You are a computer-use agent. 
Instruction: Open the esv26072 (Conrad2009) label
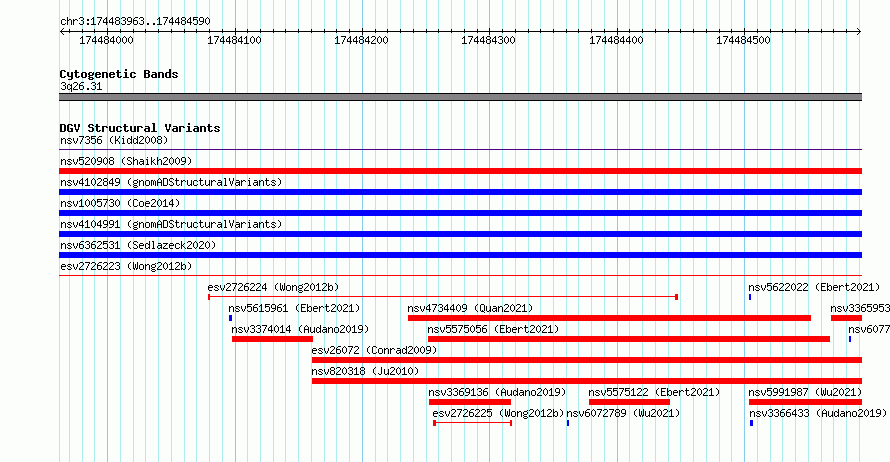point(374,350)
